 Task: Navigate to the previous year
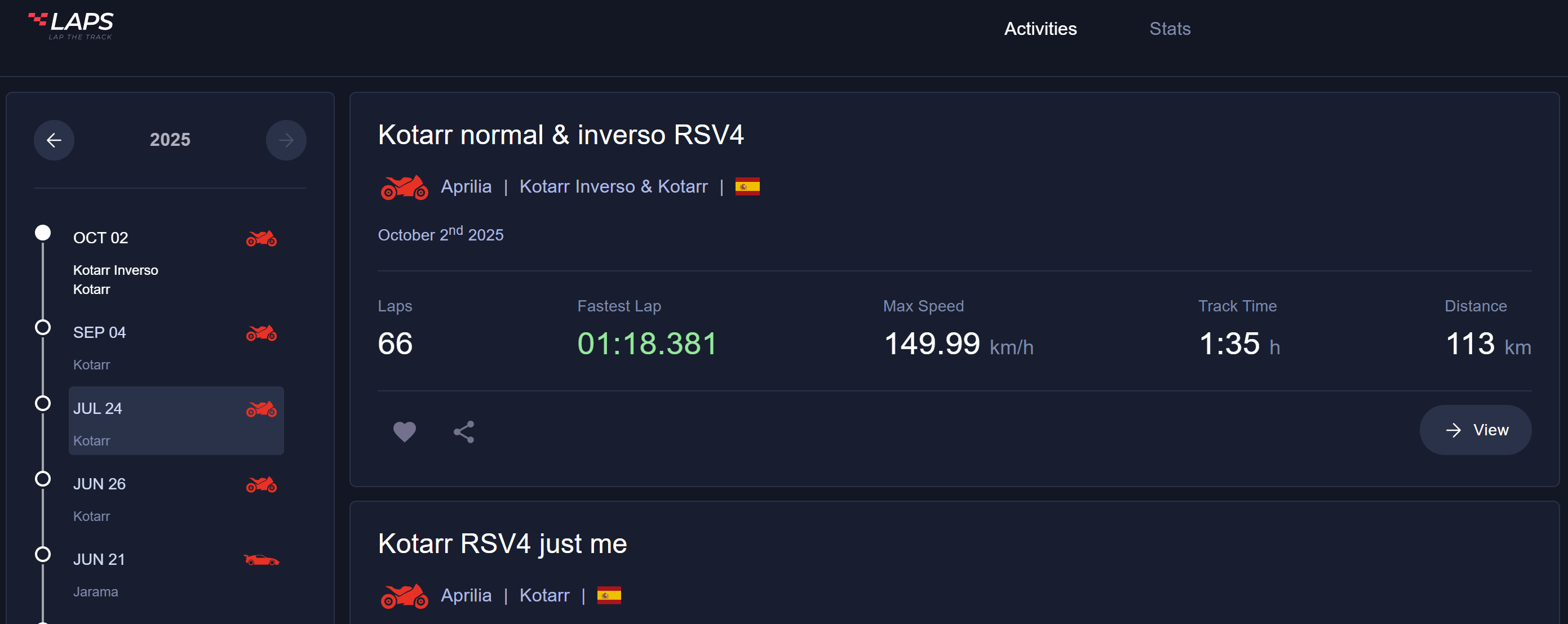tap(54, 140)
